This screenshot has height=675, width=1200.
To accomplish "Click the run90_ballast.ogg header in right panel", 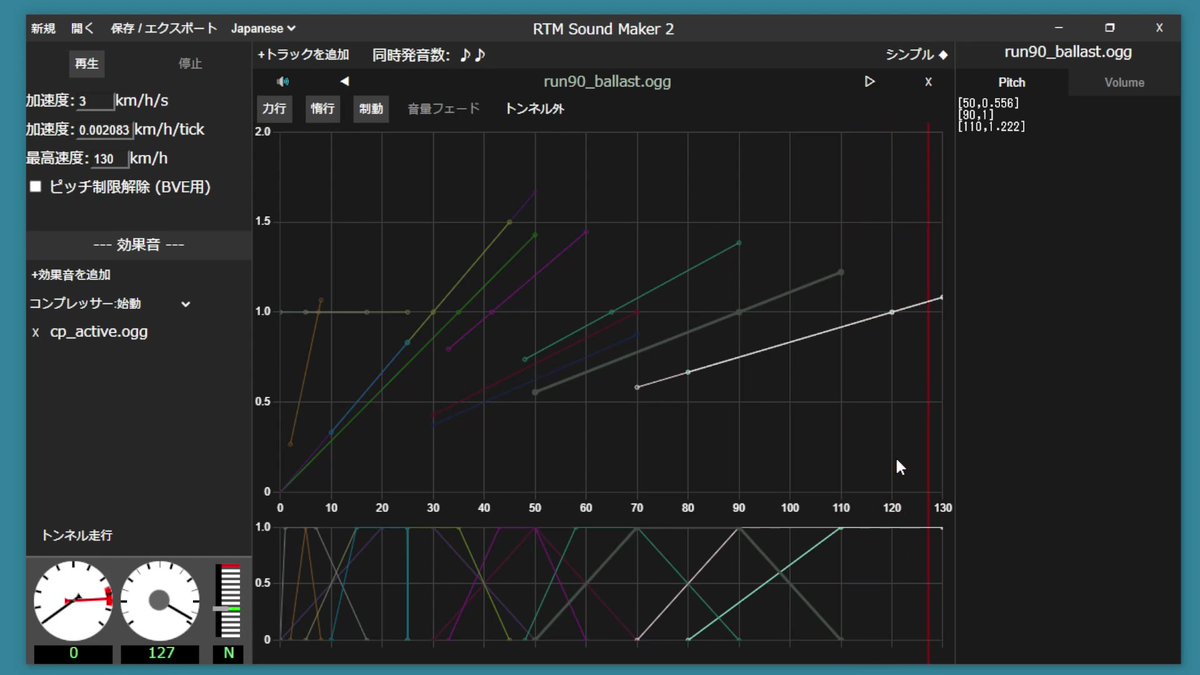I will coord(1068,52).
